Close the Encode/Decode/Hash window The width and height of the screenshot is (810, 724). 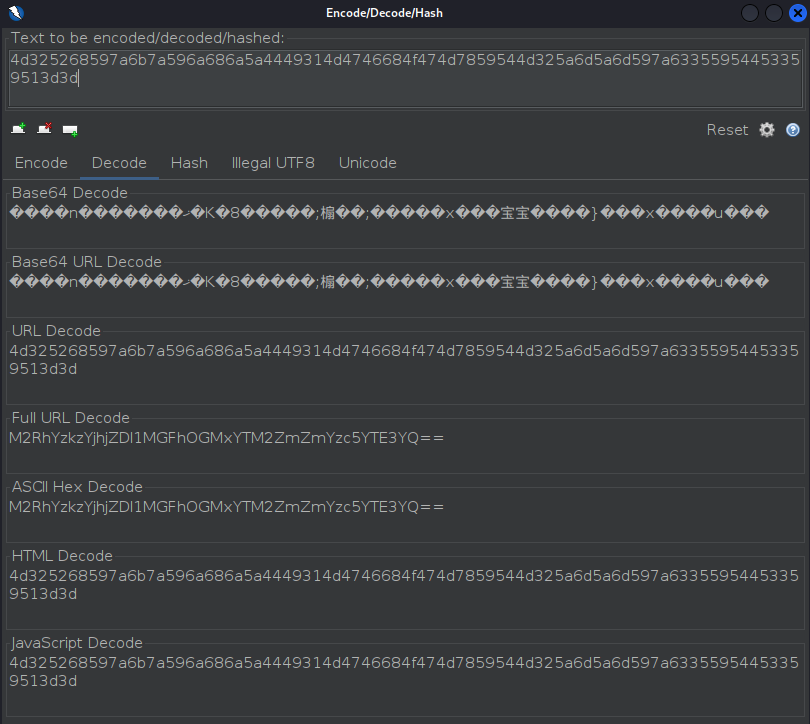797,13
